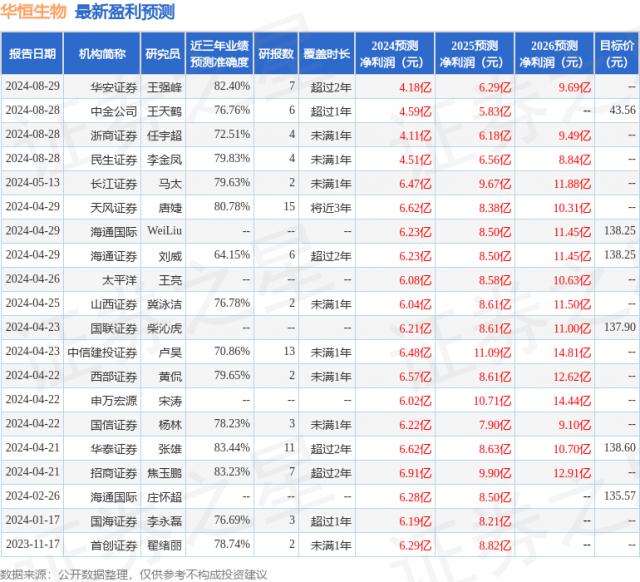Select the 华安证券 institution cell
This screenshot has width=640, height=582.
coord(111,86)
